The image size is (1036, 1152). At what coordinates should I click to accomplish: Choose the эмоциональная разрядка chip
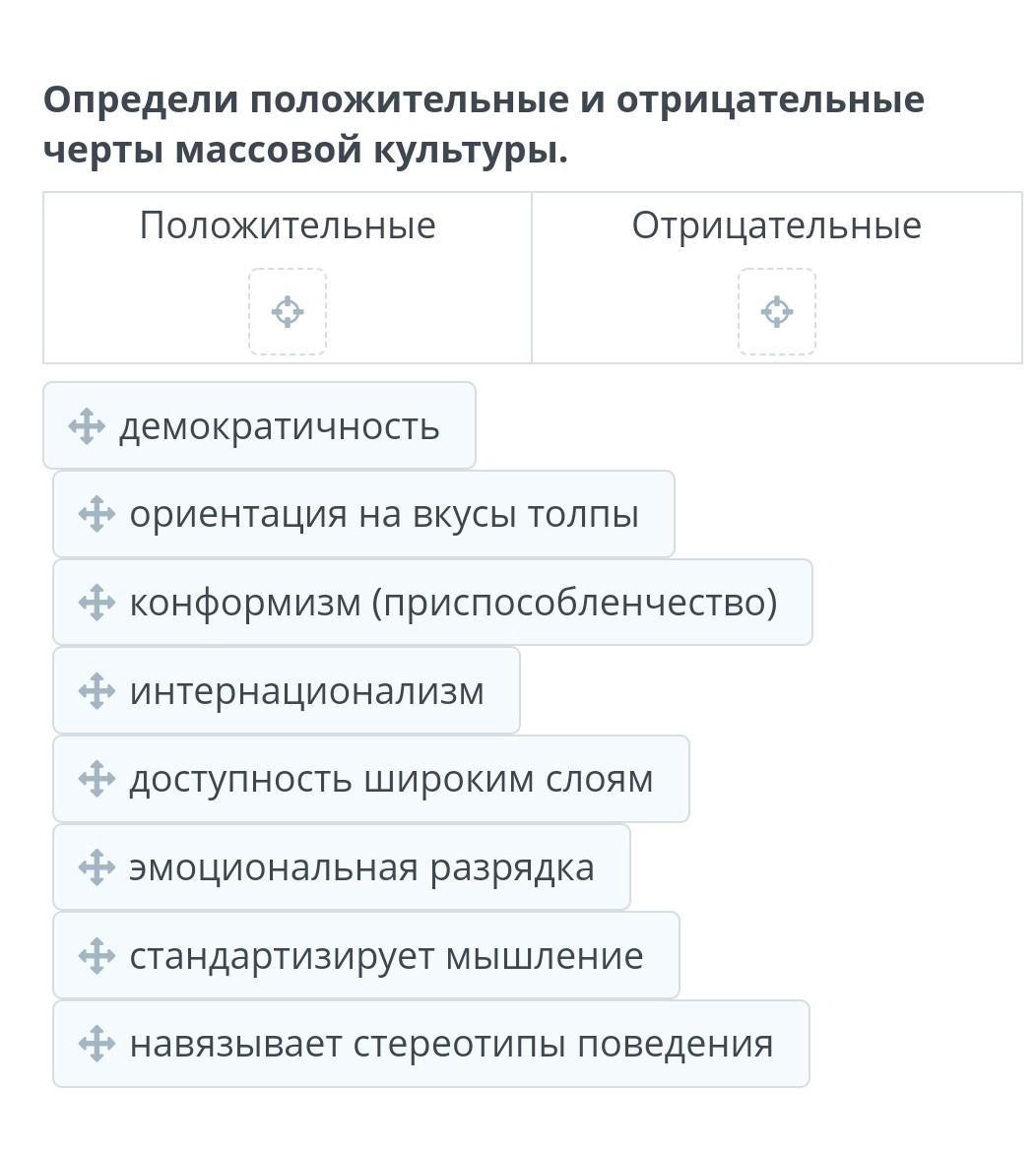point(361,867)
